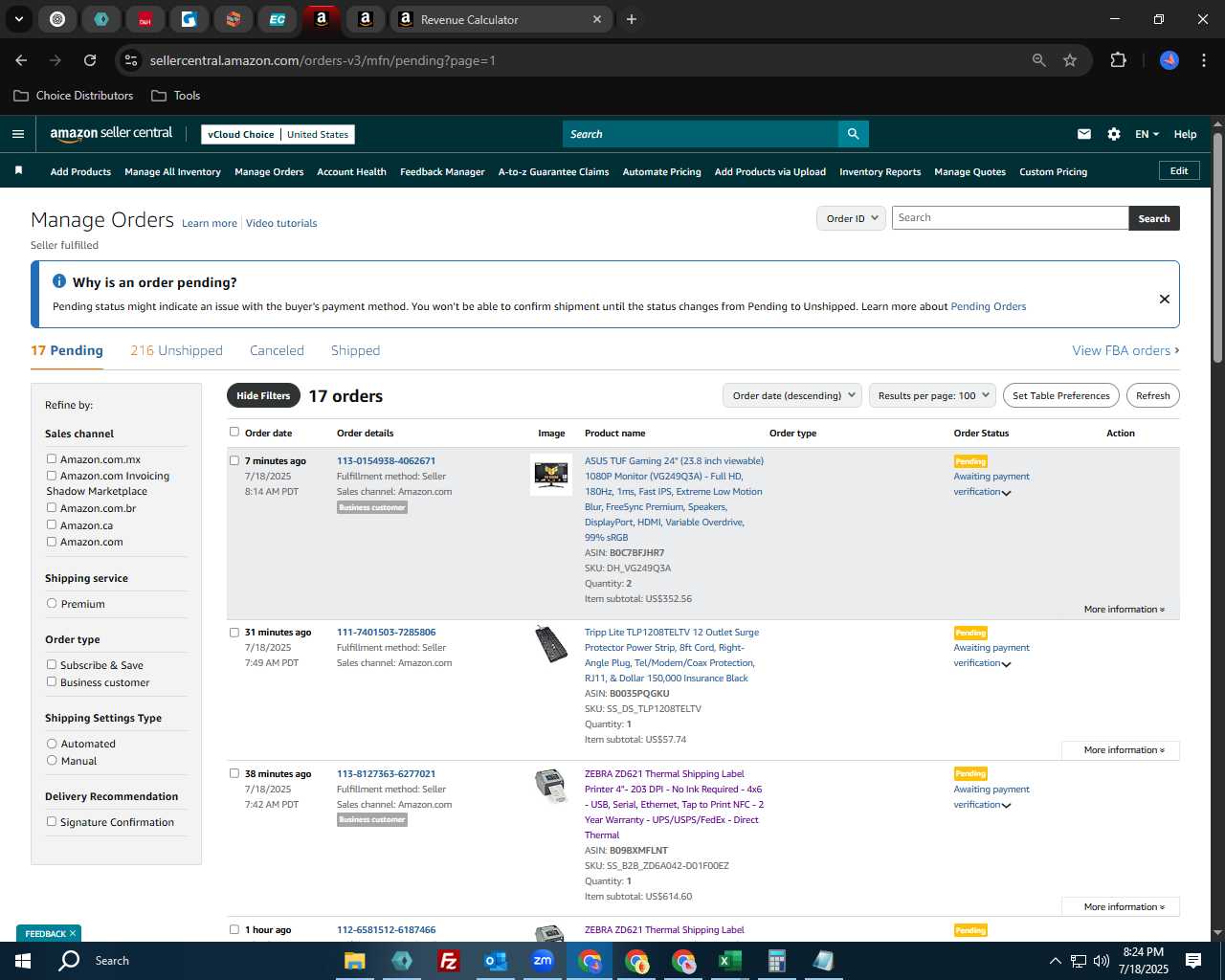Open the Order ID search type dropdown
Viewport: 1225px width, 980px height.
850,218
